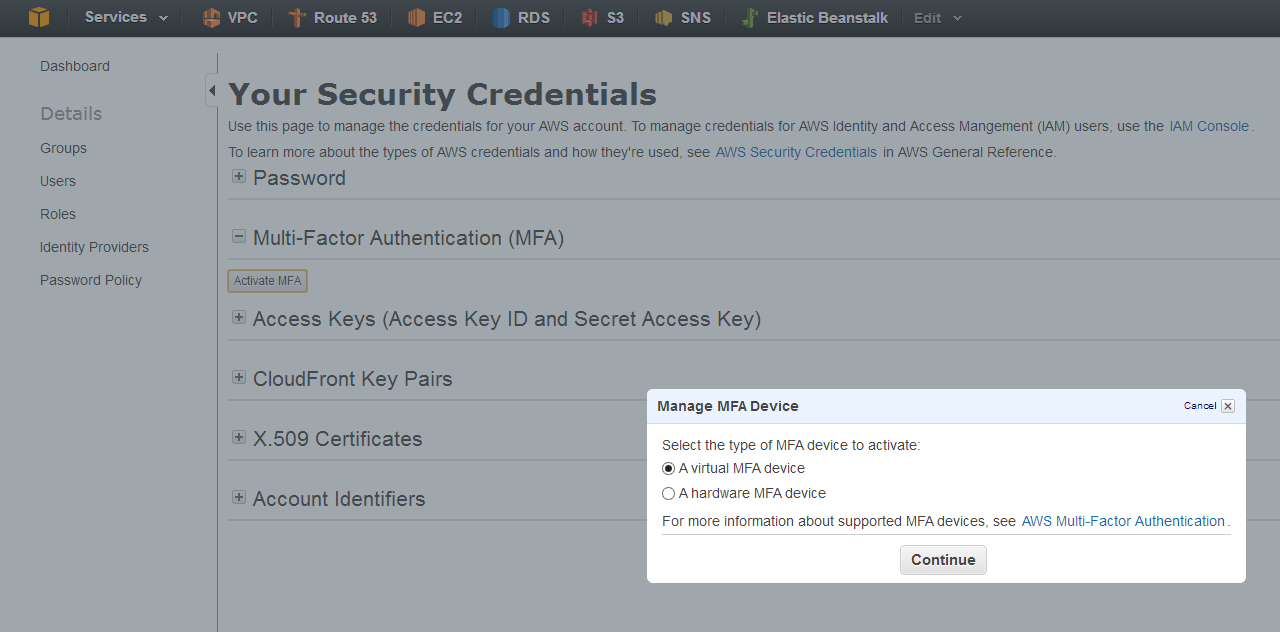Open Route 53 from the toolbar
This screenshot has height=632, width=1280.
[x=333, y=17]
